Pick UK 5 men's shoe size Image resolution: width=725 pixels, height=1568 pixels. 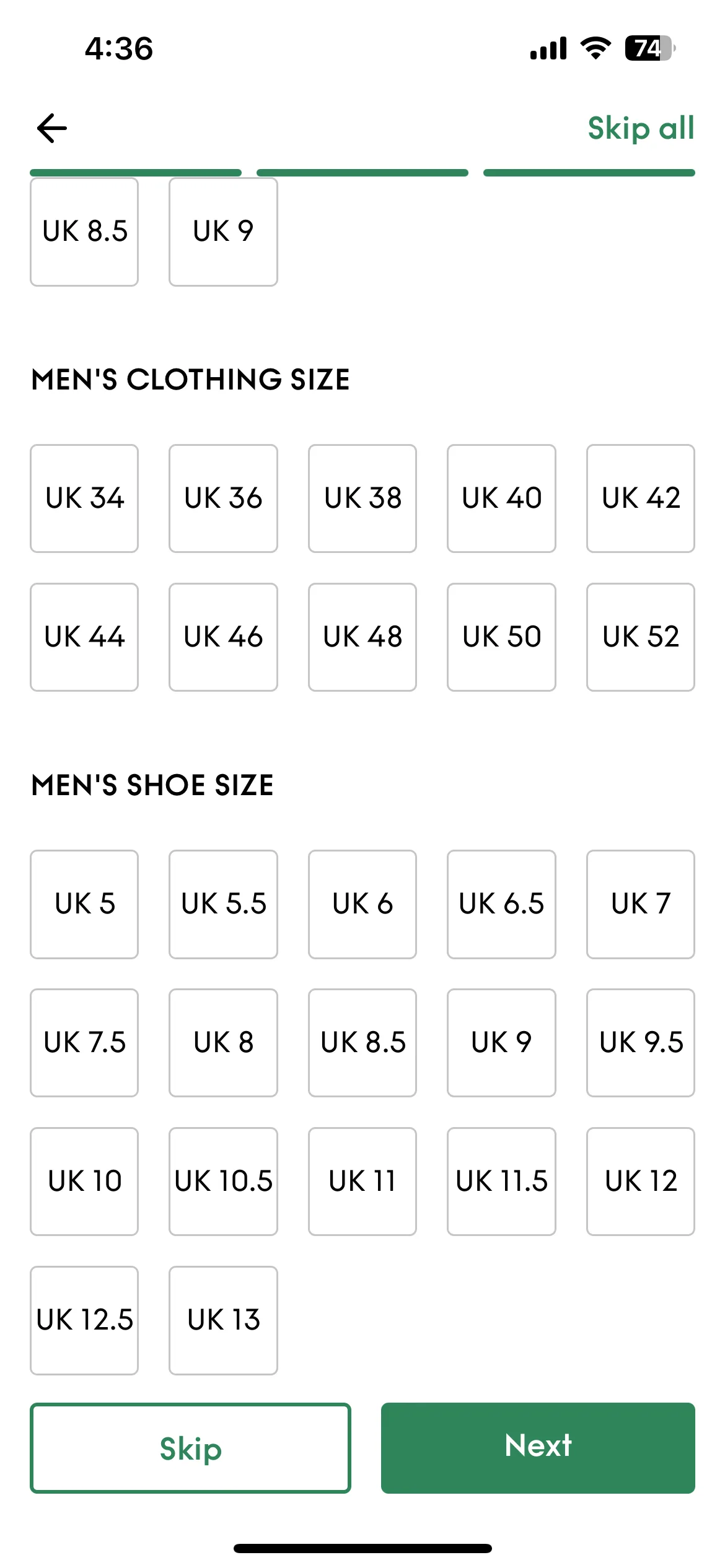tap(84, 904)
